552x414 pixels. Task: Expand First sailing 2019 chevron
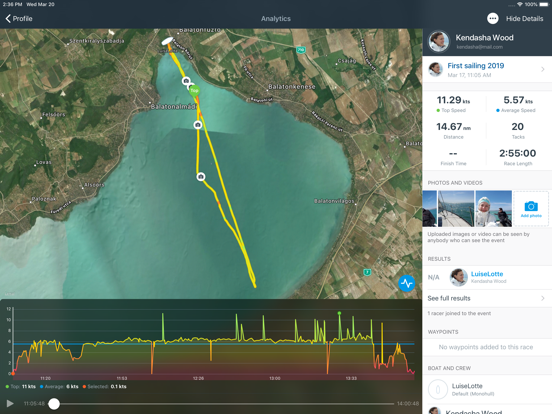[x=543, y=69]
